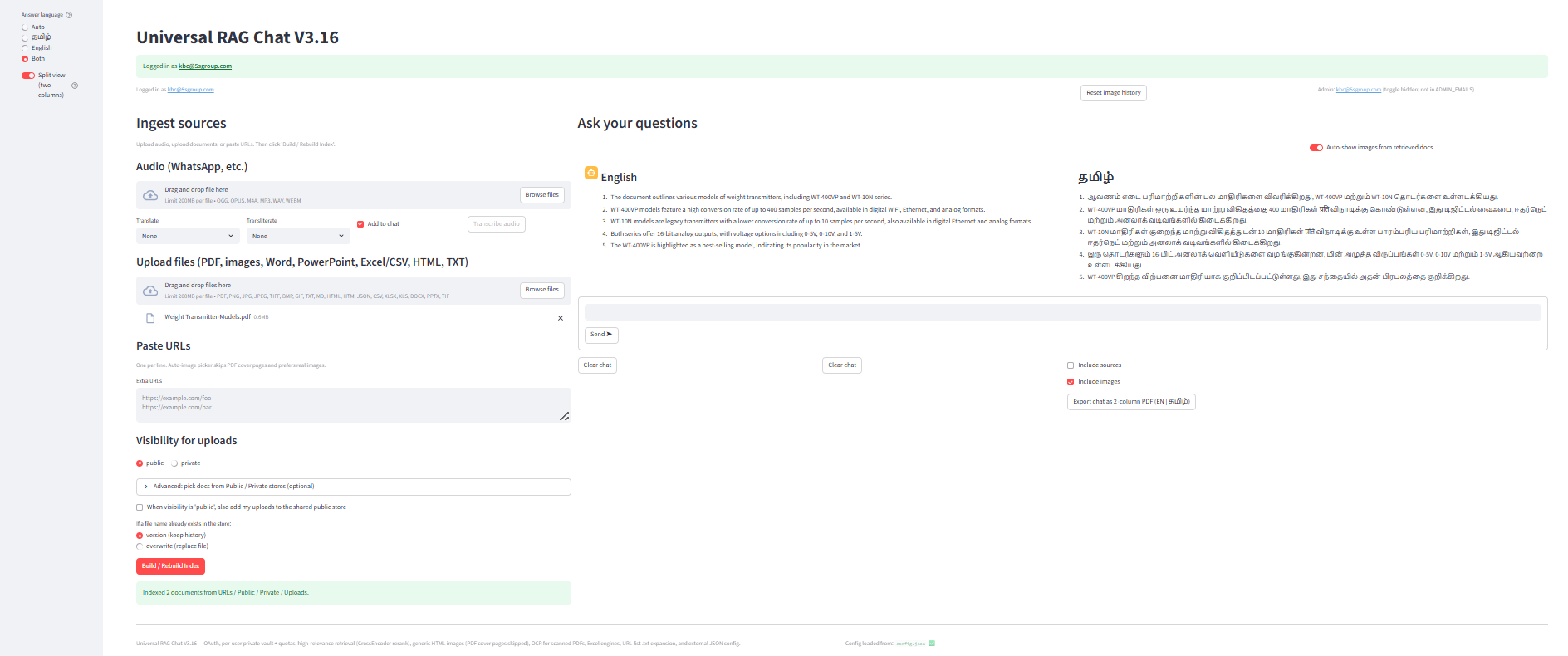Toggle the Split view switch off
Viewport: 1568px width, 656px height.
tap(28, 76)
